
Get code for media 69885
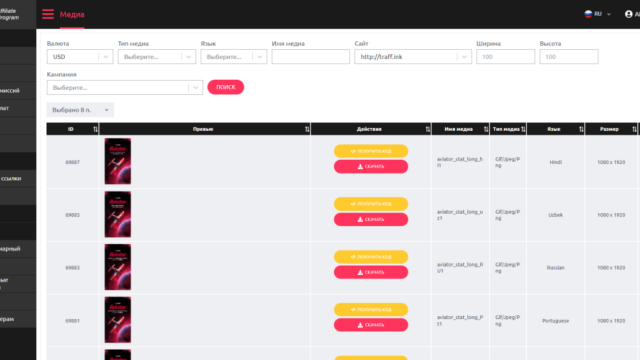tap(371, 204)
